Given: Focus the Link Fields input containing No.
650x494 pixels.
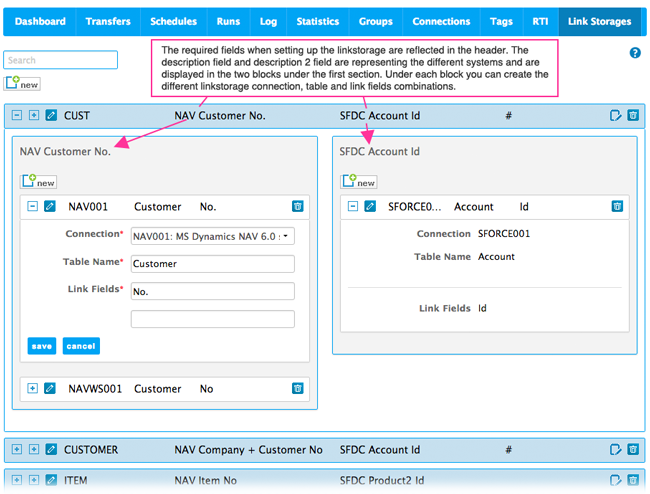Looking at the screenshot, I should (213, 291).
